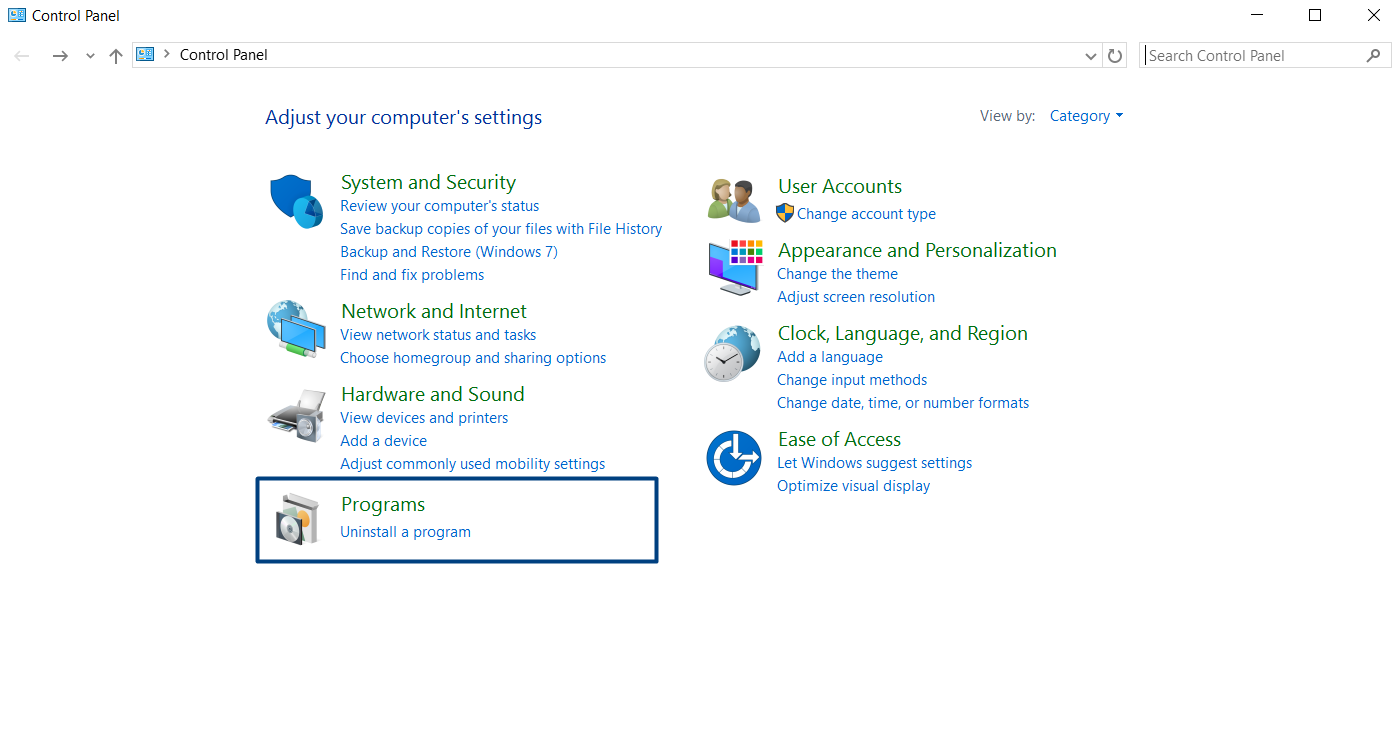1400x734 pixels.
Task: Click the Forward navigation arrow
Action: pos(60,56)
